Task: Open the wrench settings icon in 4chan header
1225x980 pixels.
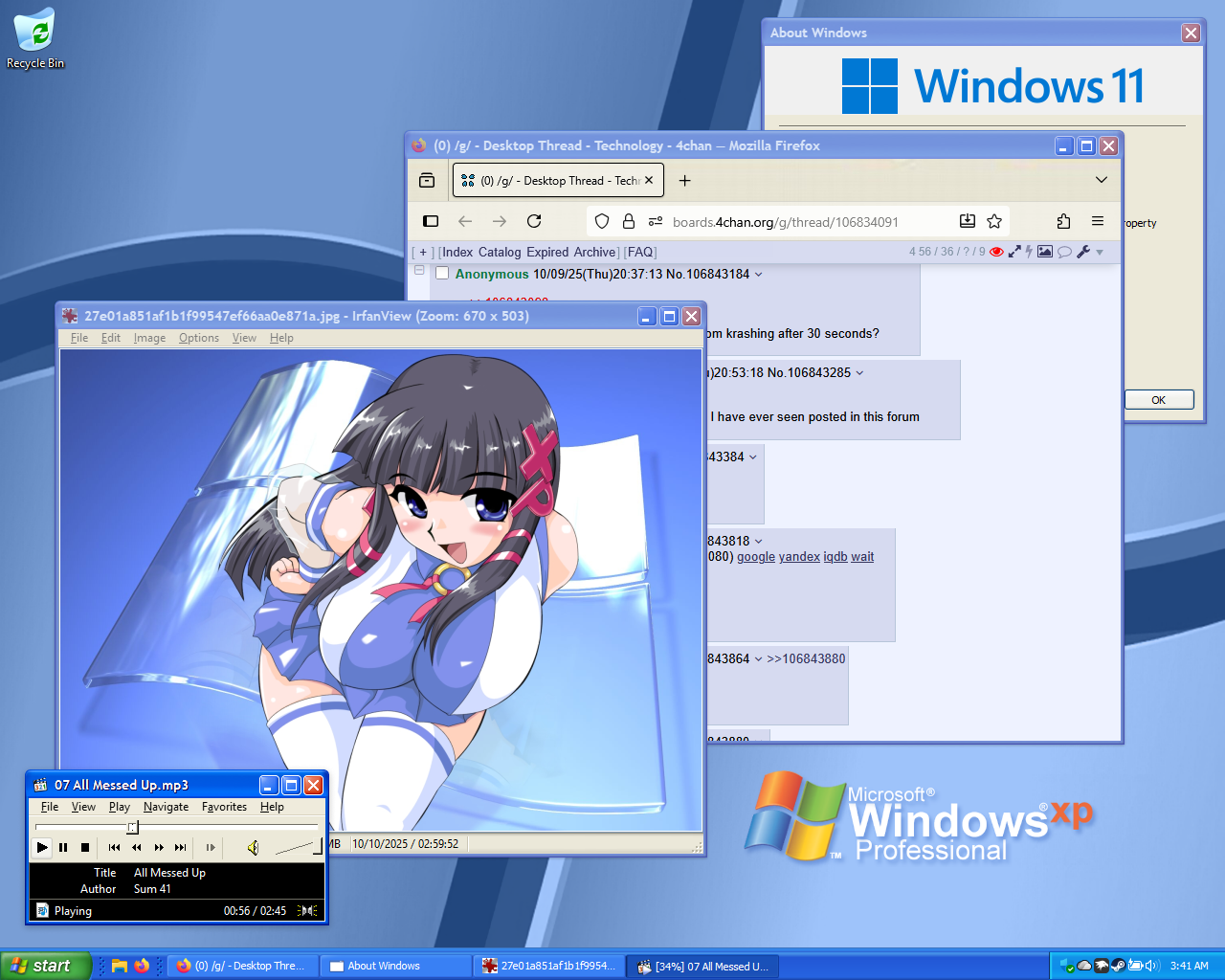Action: coord(1083,252)
